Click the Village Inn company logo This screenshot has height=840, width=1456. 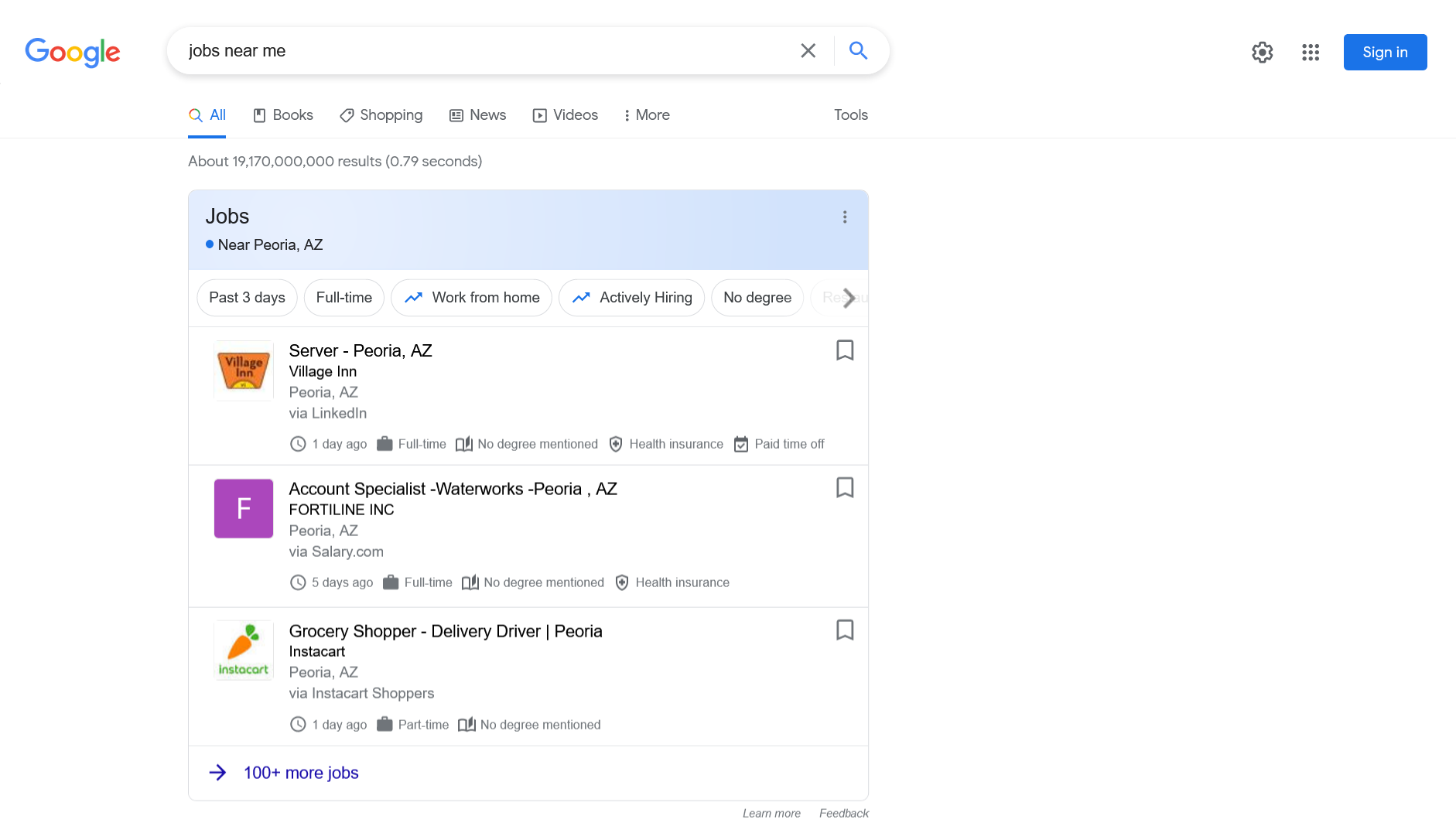(243, 370)
